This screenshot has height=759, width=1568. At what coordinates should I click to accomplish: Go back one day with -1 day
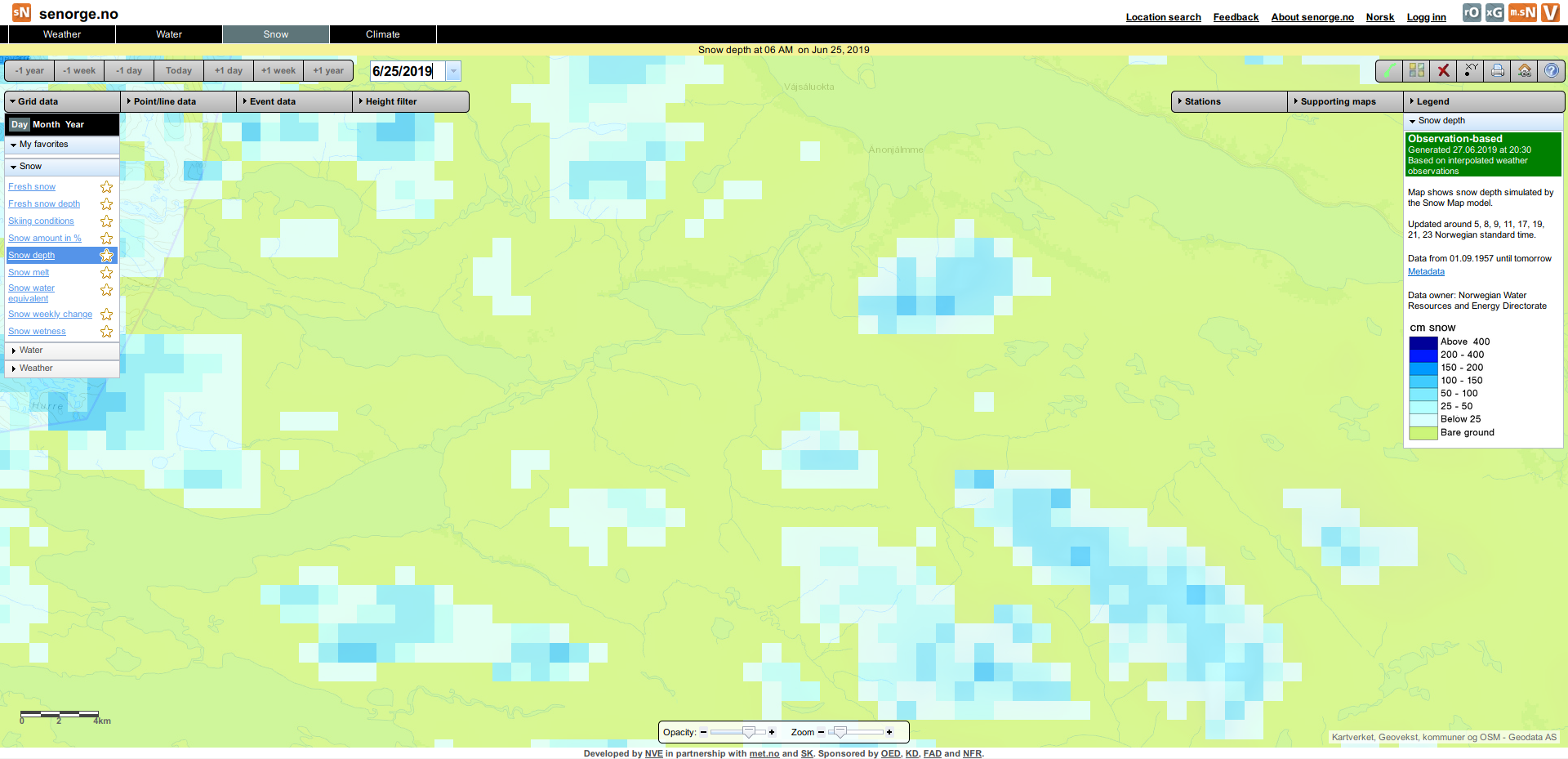pyautogui.click(x=129, y=71)
